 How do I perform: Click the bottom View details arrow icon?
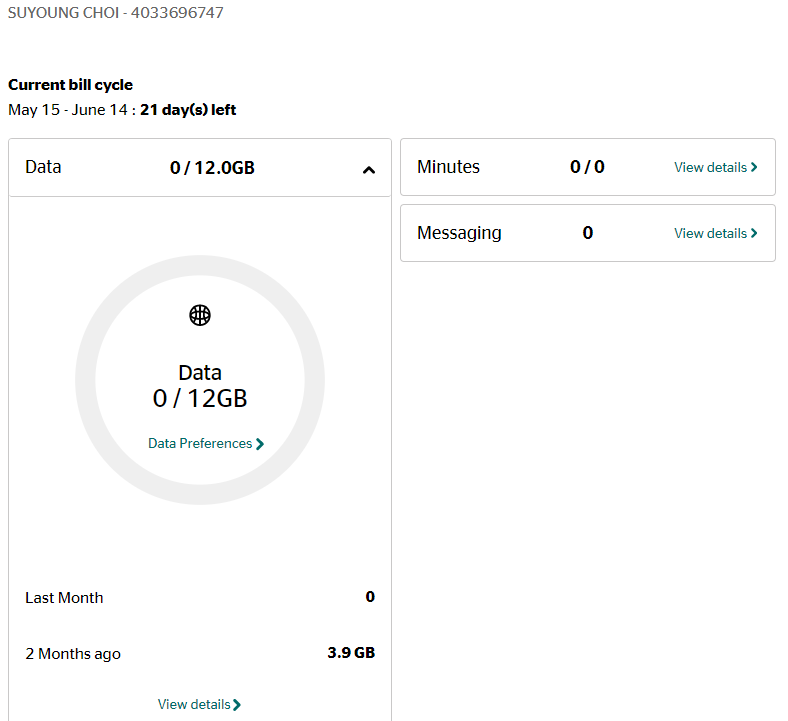click(x=237, y=705)
